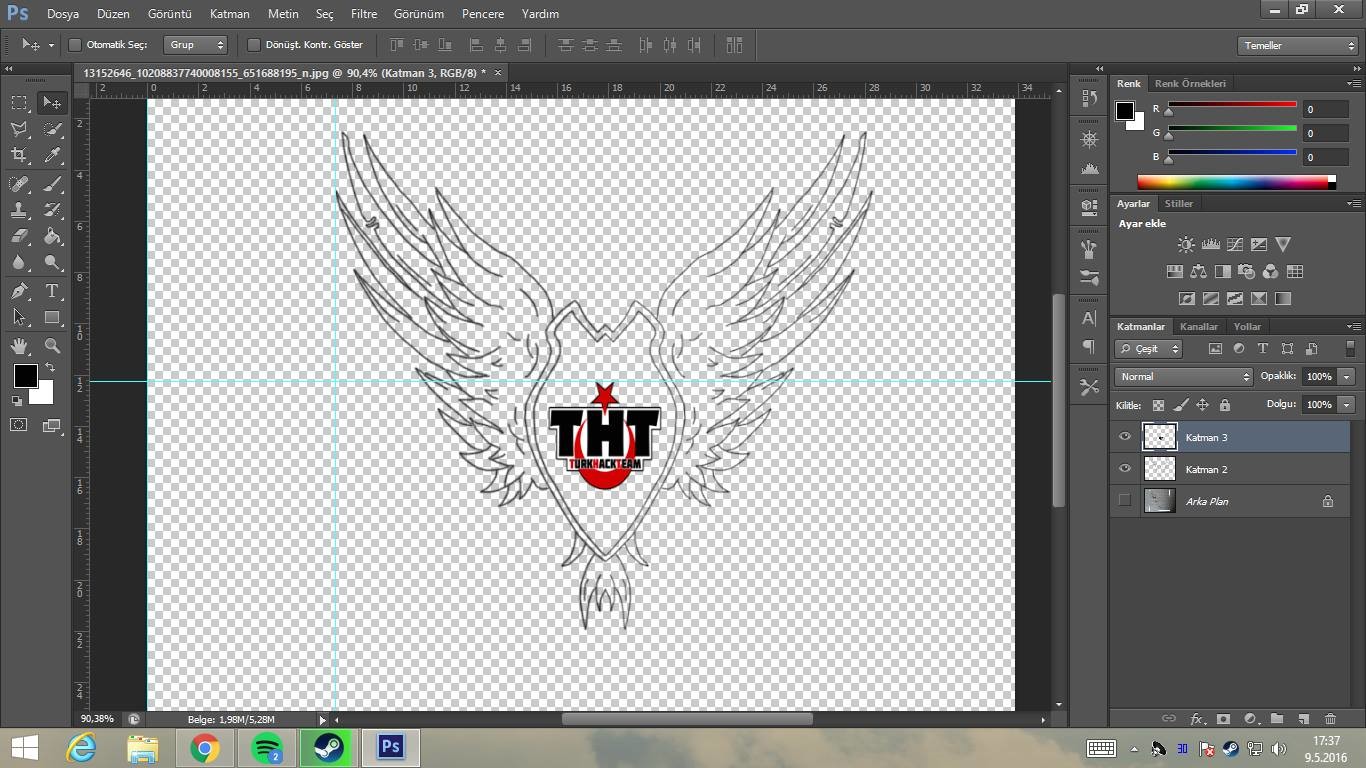Screen dimensions: 1366x768
Task: Open the Opaklık slider dropdown arrow
Action: click(1347, 377)
